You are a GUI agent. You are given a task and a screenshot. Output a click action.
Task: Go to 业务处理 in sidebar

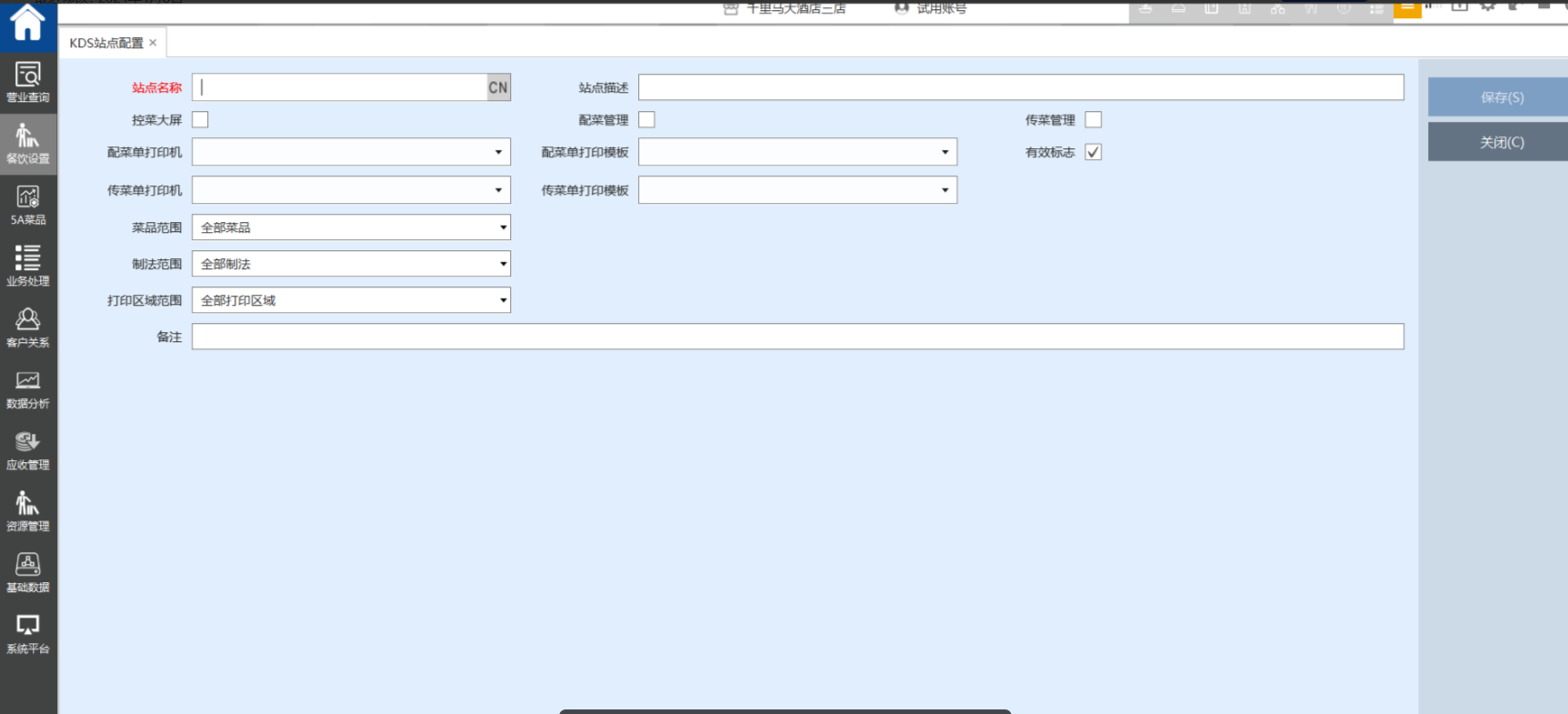pos(28,266)
